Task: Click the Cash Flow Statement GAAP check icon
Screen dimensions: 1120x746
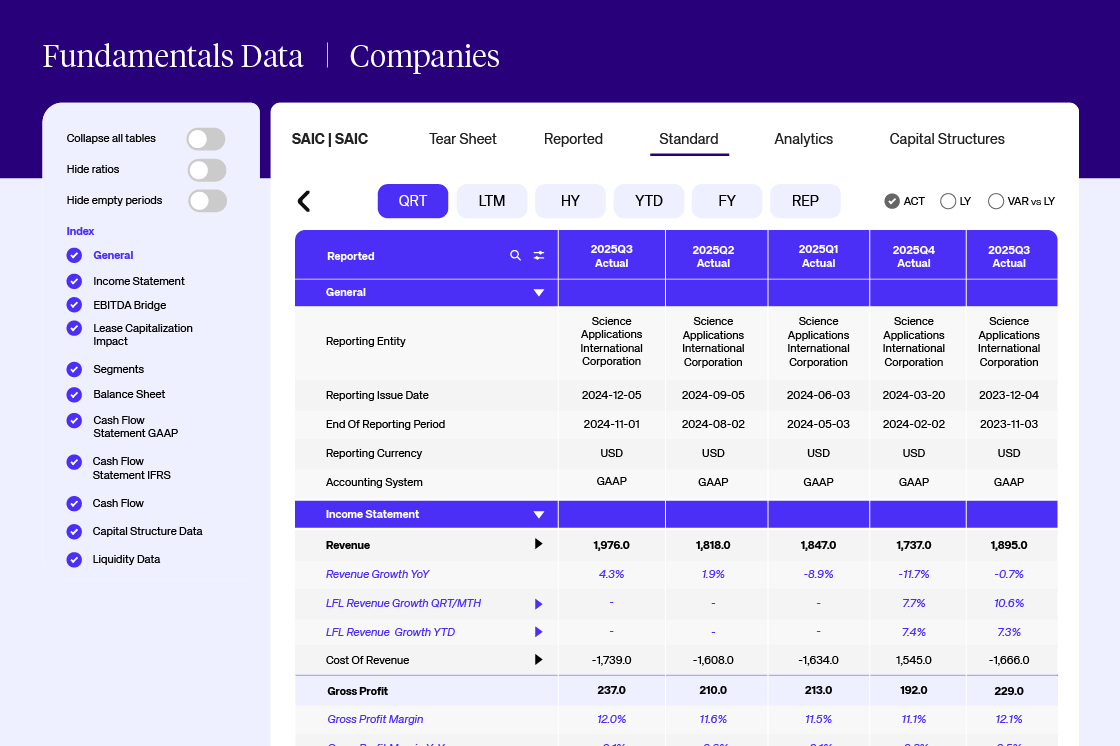Action: (x=74, y=420)
